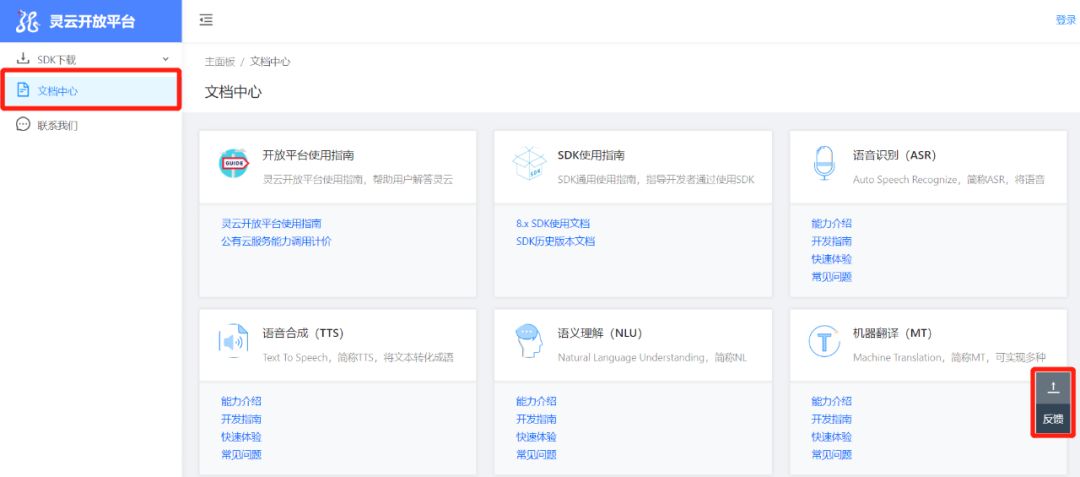
Task: Click the back-to-top arrow button
Action: pyautogui.click(x=1052, y=388)
